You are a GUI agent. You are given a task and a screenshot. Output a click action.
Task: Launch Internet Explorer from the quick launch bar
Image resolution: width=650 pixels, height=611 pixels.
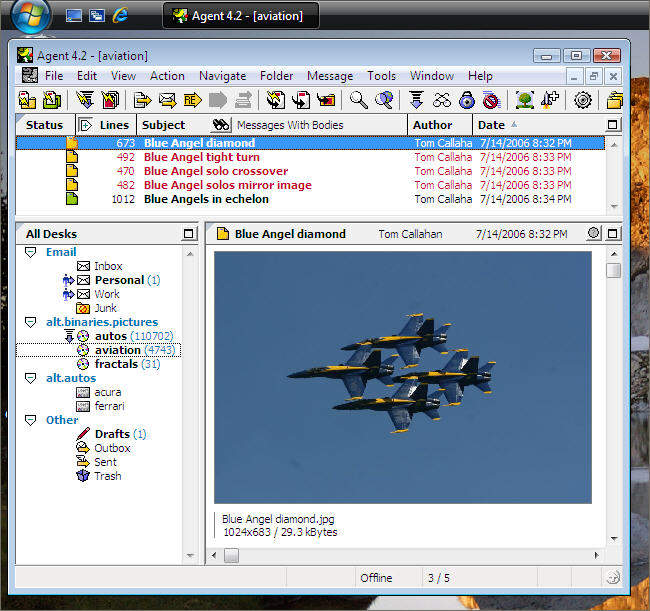[x=121, y=15]
